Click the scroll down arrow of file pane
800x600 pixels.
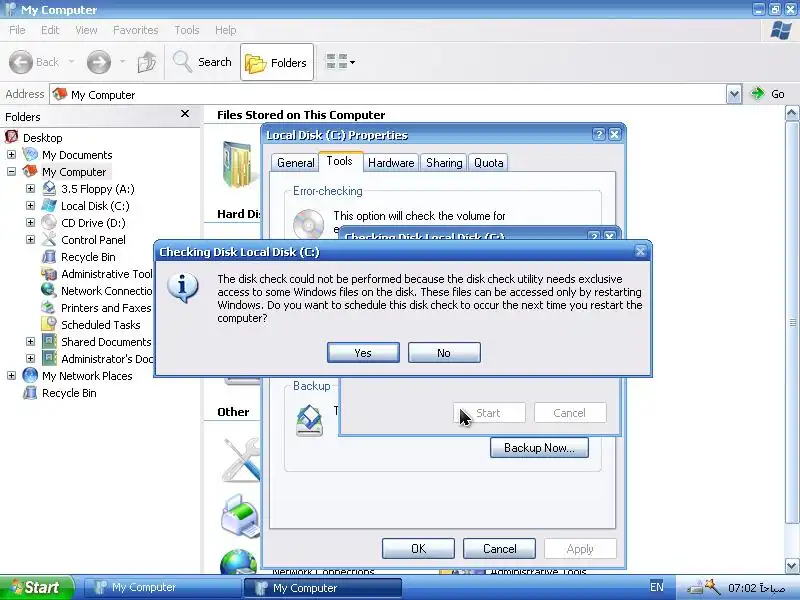pyautogui.click(x=792, y=565)
